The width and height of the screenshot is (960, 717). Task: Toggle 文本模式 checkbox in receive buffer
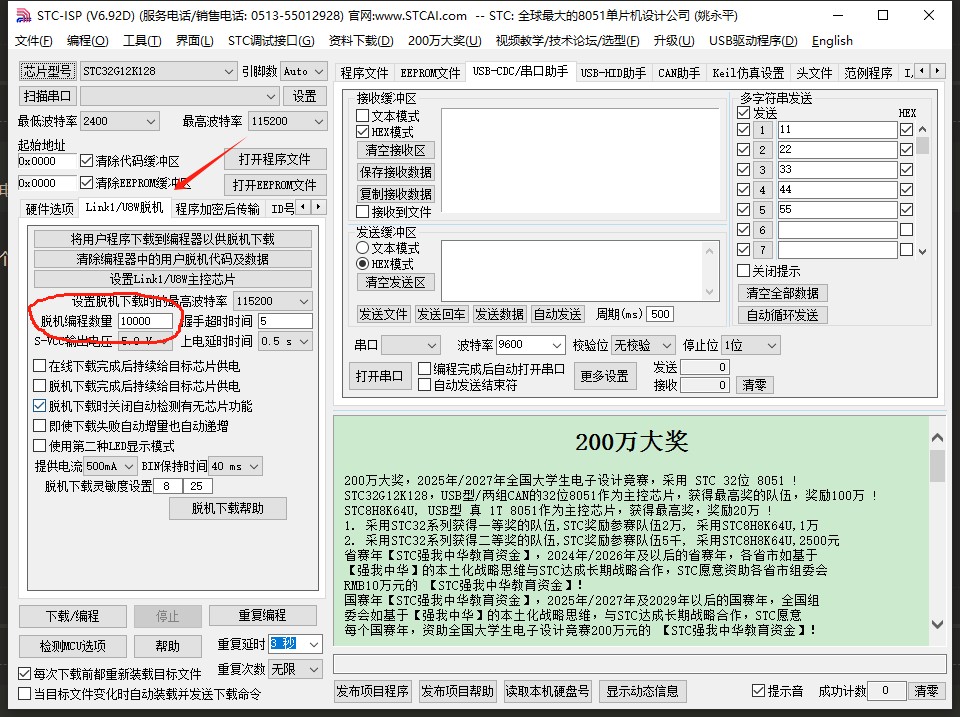tap(362, 116)
